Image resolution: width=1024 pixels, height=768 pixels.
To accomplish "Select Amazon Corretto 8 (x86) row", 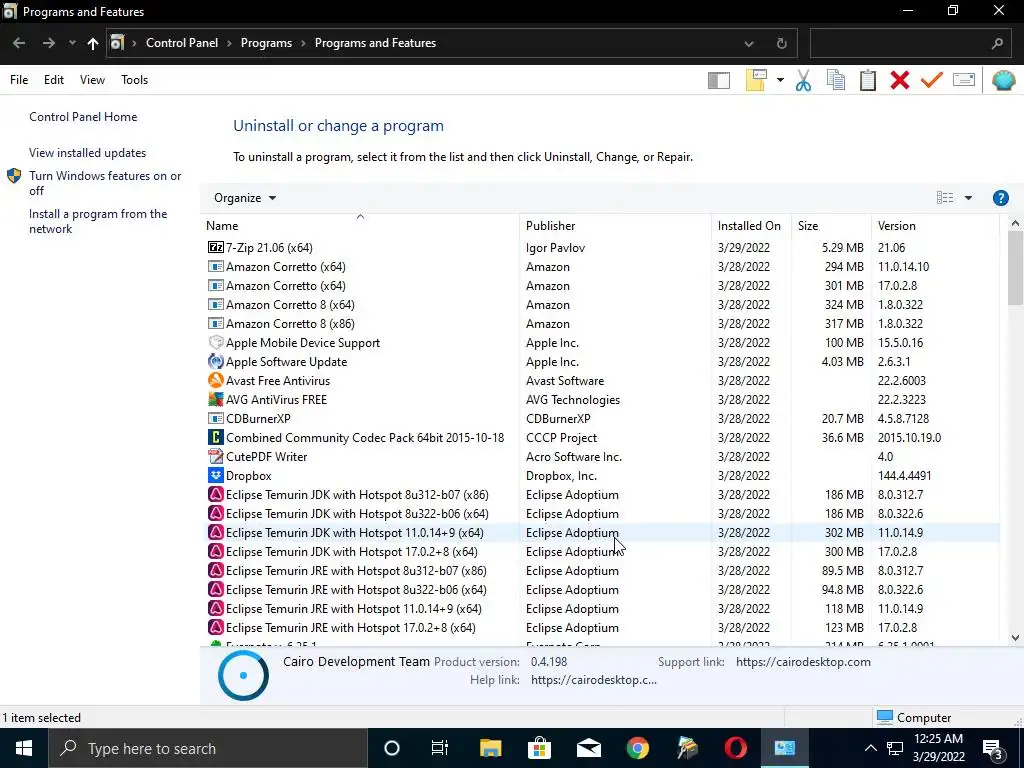I will pyautogui.click(x=601, y=324).
